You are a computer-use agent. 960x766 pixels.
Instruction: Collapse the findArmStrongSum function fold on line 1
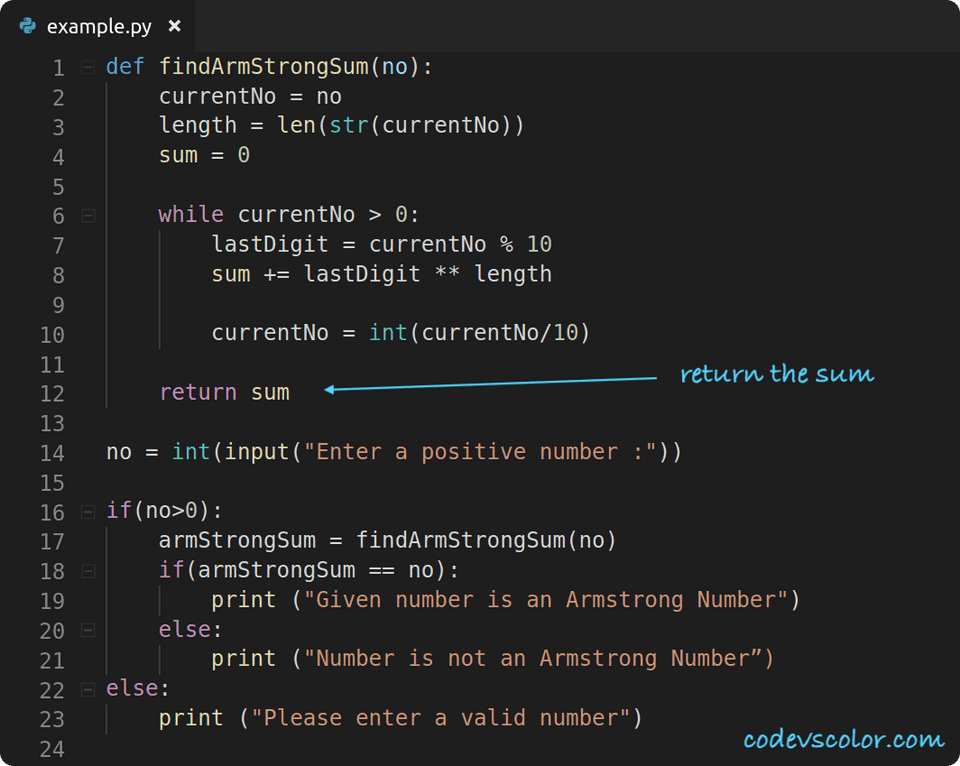tap(88, 67)
